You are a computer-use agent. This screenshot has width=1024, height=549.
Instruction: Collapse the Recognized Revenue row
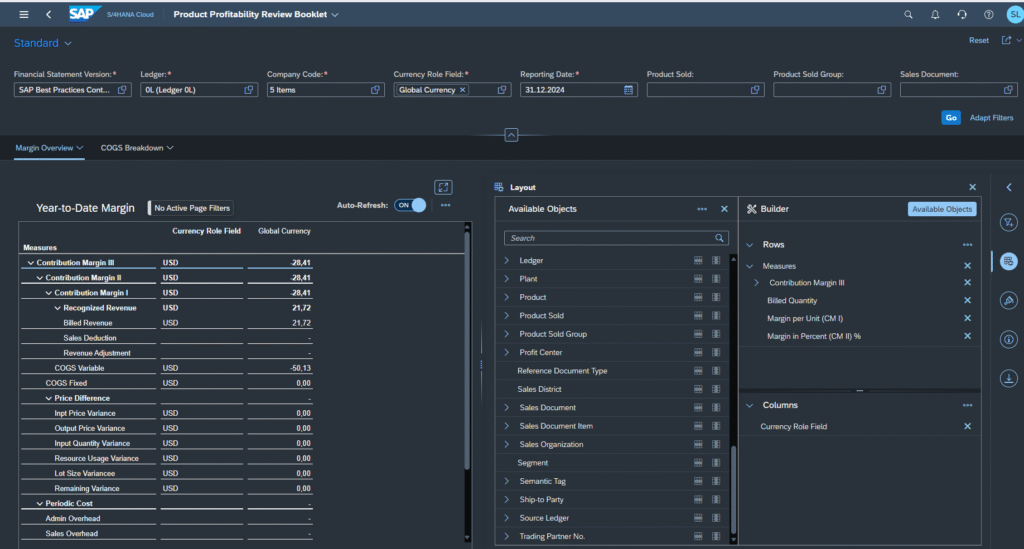[57, 308]
